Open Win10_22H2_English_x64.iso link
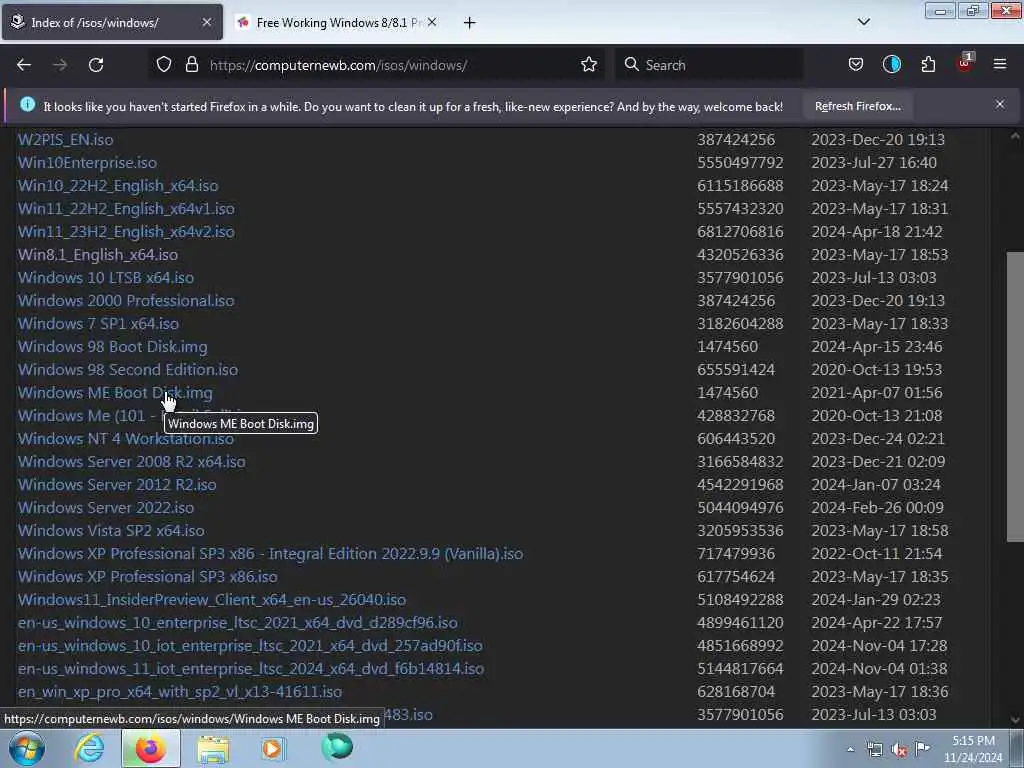1024x768 pixels. click(118, 185)
